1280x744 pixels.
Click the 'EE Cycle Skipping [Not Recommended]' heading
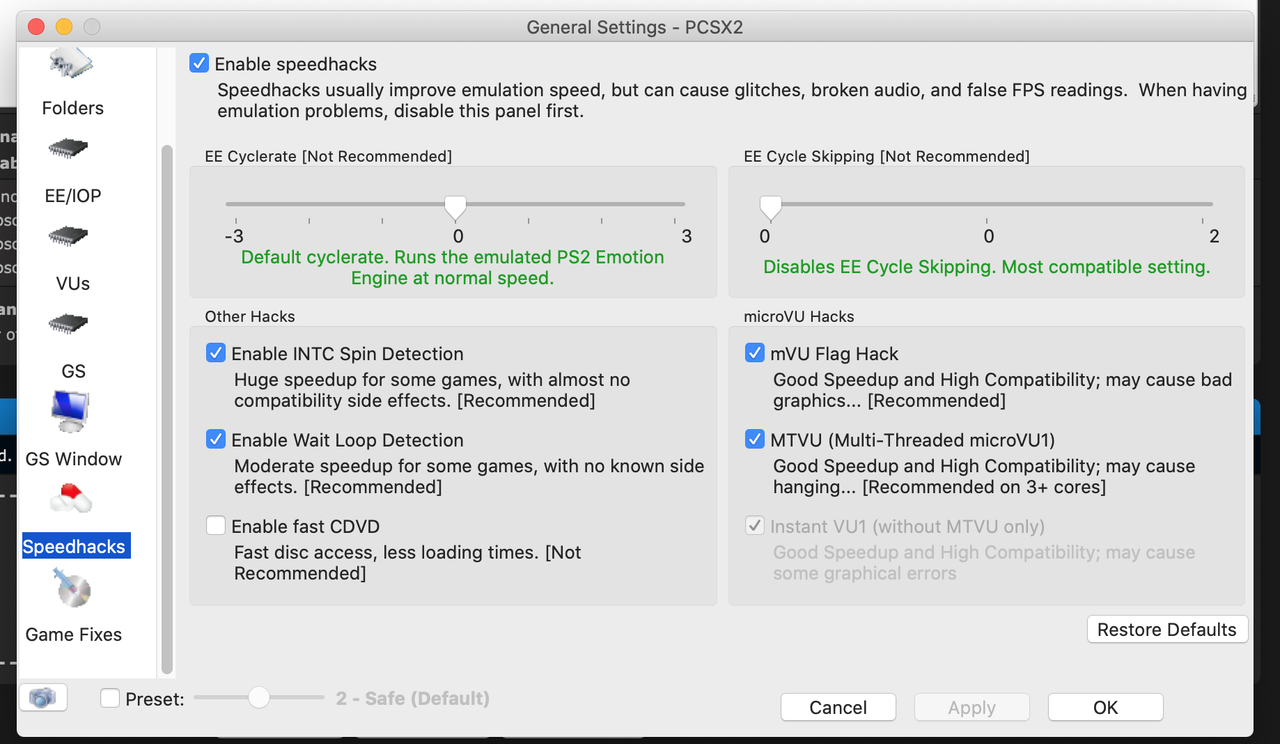pyautogui.click(x=887, y=156)
